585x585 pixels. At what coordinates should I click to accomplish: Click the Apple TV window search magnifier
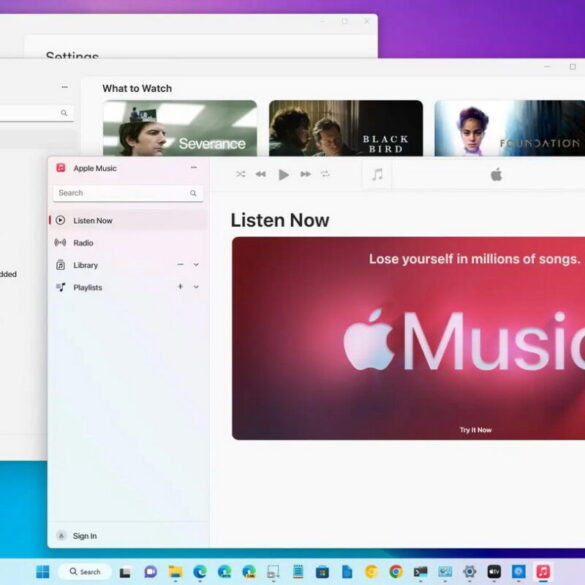[x=64, y=113]
